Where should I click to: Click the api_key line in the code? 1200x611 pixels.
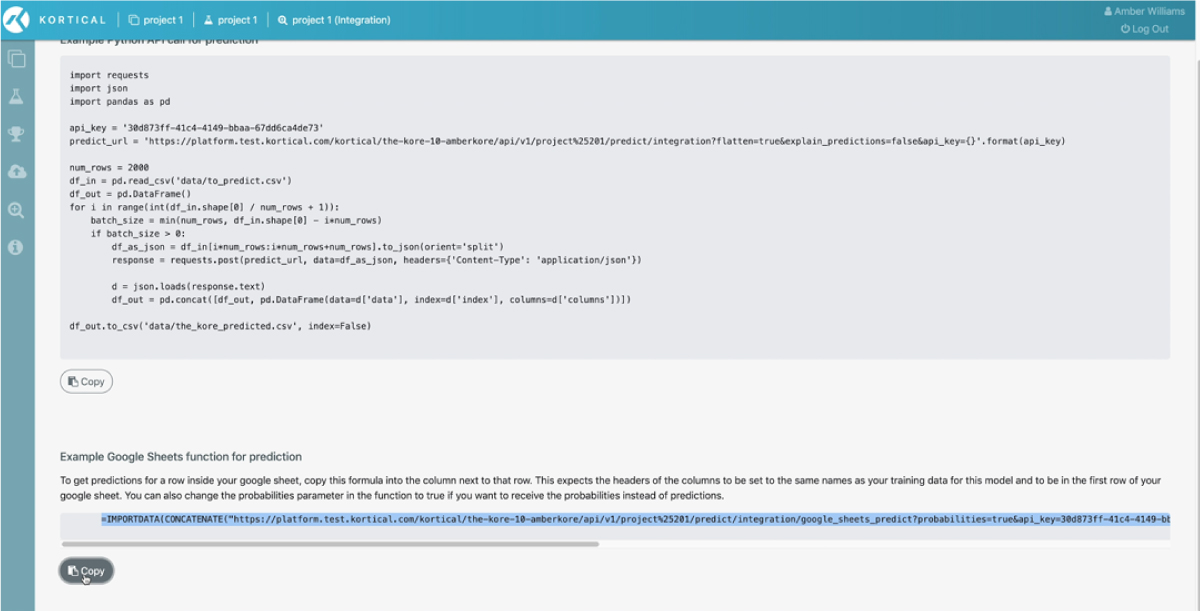click(196, 128)
